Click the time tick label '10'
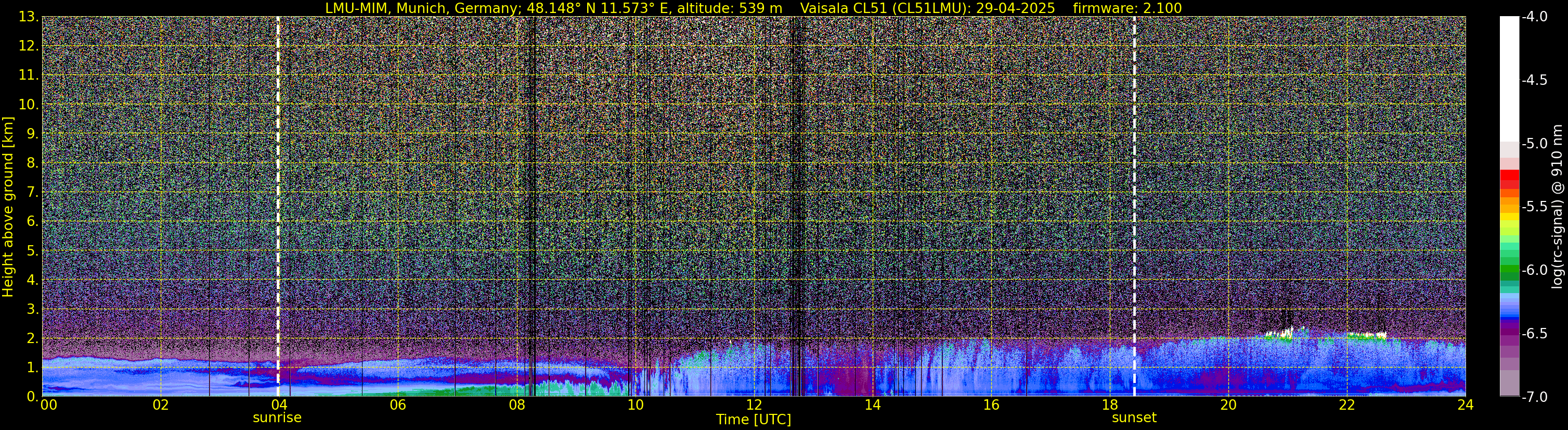1568x430 pixels. pos(635,405)
